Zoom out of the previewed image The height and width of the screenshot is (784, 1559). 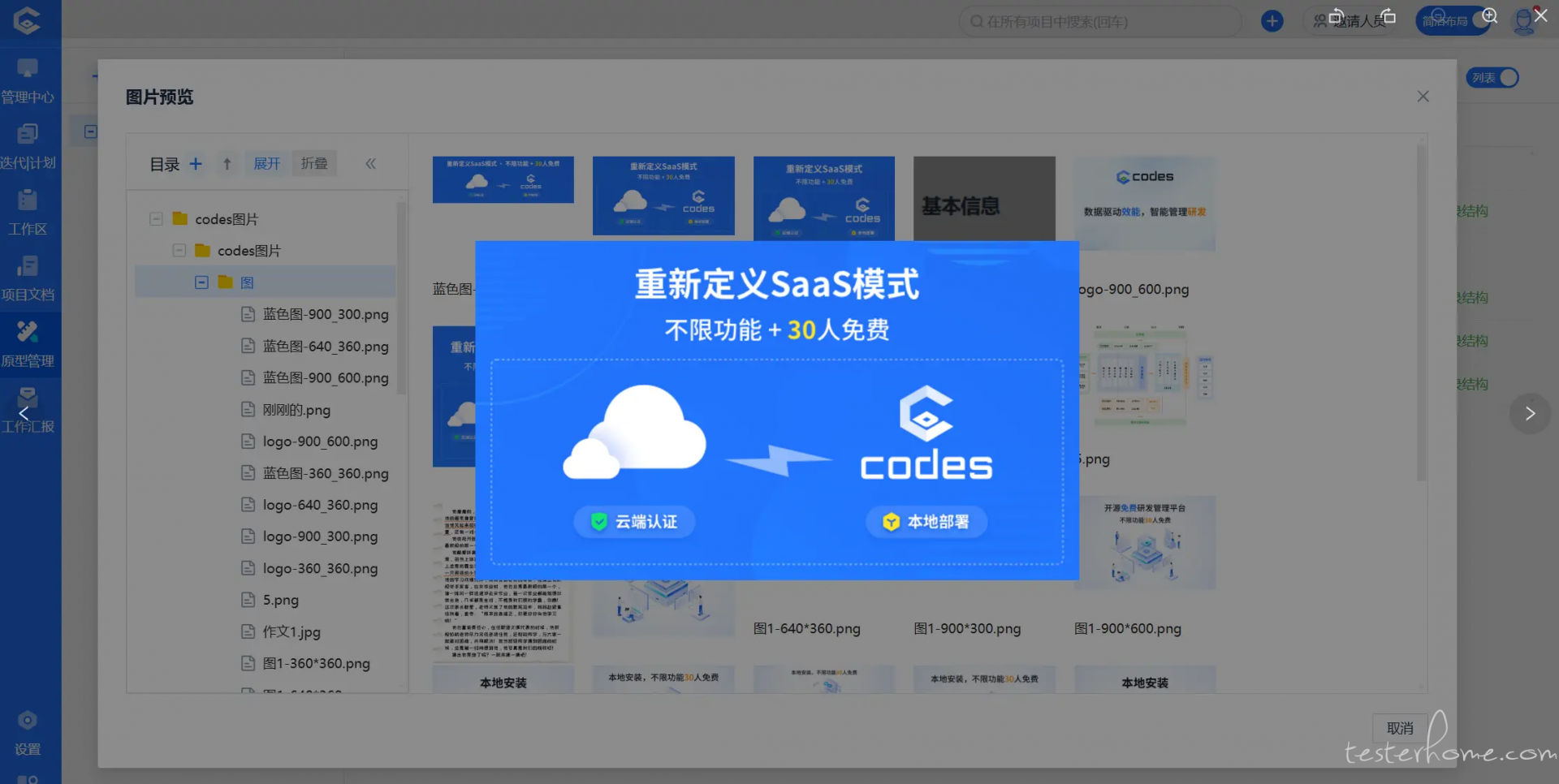point(1438,15)
